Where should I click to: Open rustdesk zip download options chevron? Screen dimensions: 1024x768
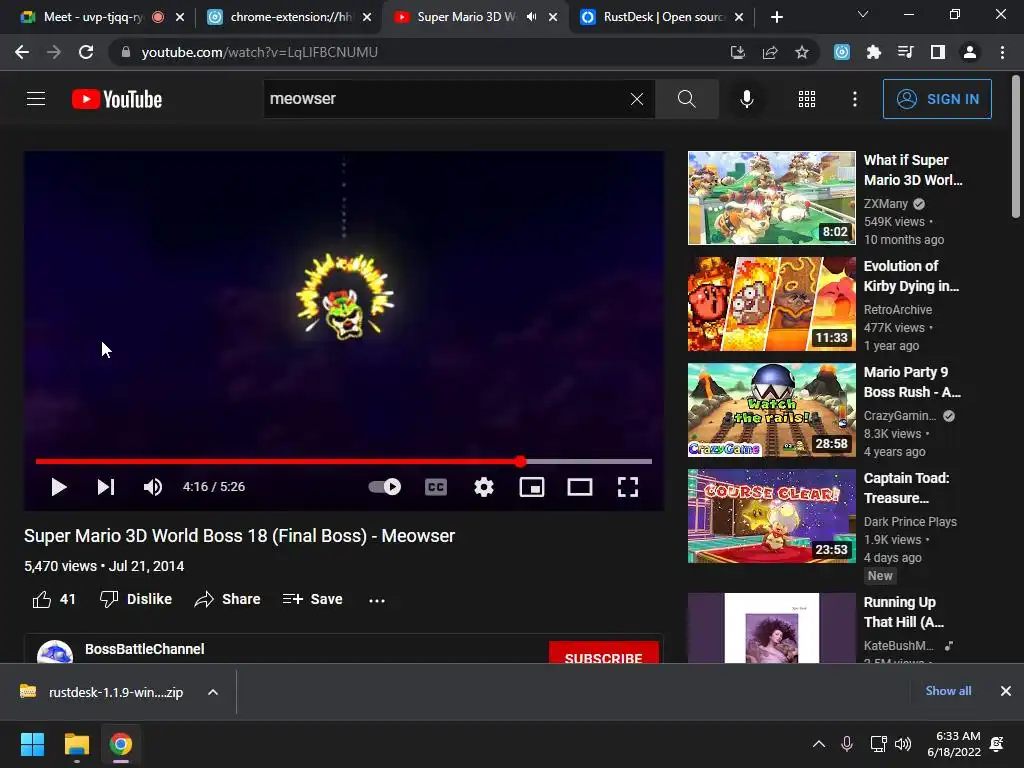click(213, 692)
